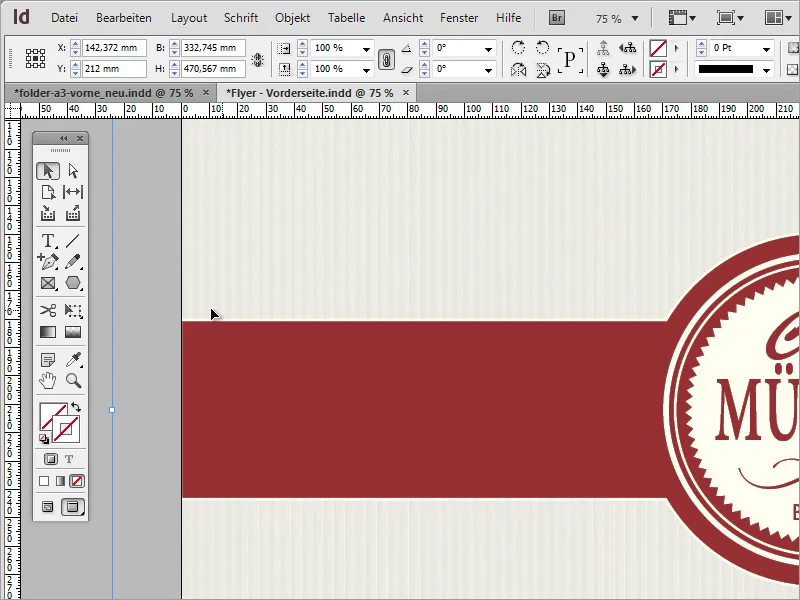Close the Flyer - Vorderseite.indd tab

pyautogui.click(x=406, y=92)
